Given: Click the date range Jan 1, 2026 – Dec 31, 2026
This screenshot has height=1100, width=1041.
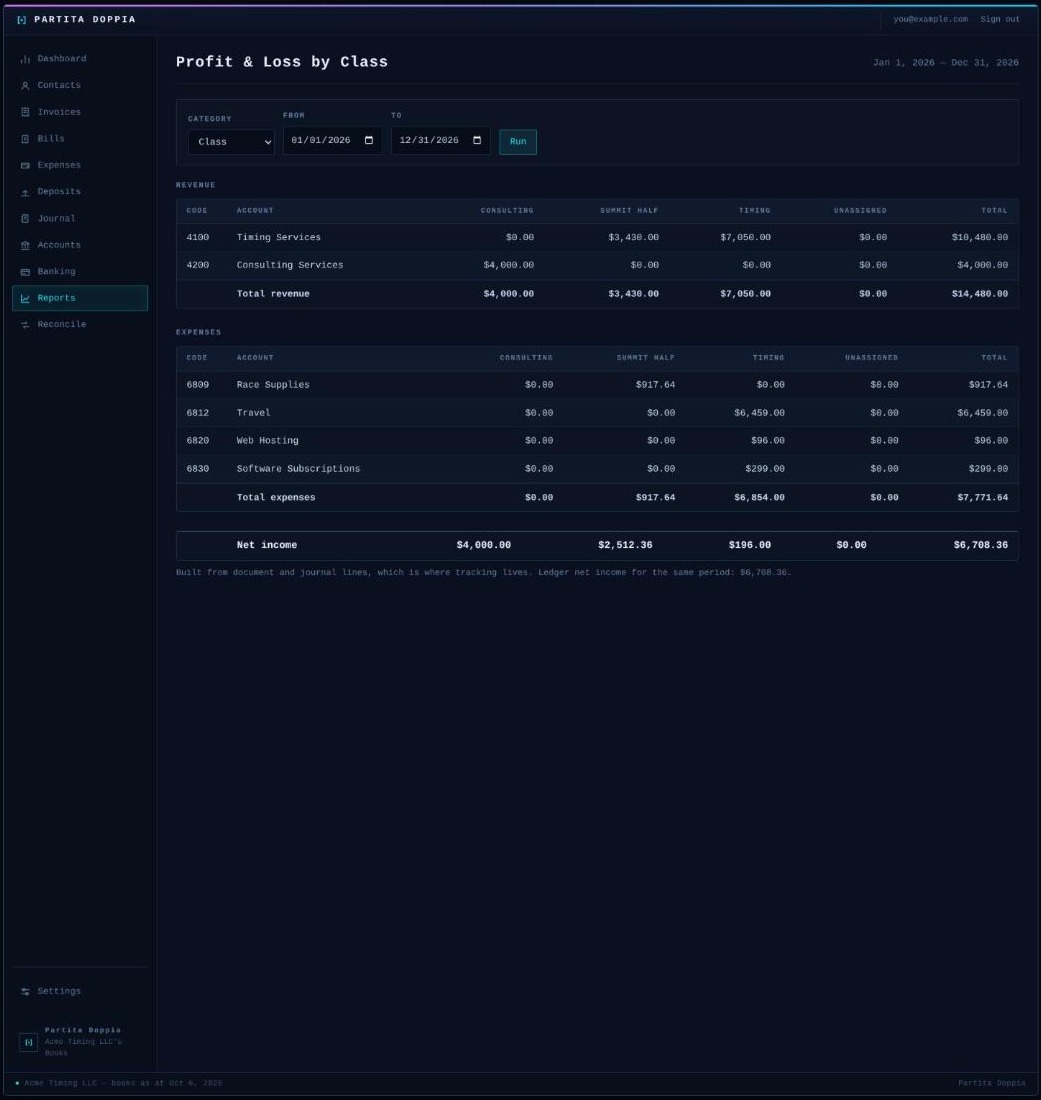Looking at the screenshot, I should pos(946,63).
